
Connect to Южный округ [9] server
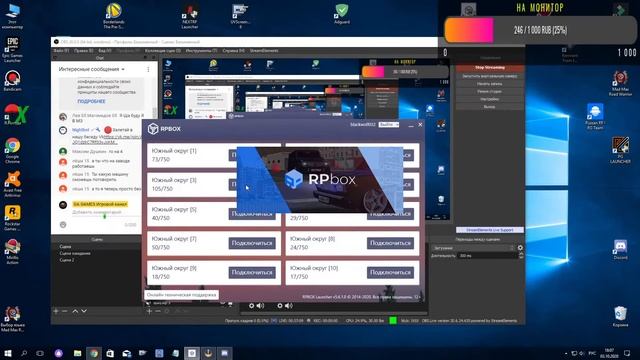tap(252, 273)
